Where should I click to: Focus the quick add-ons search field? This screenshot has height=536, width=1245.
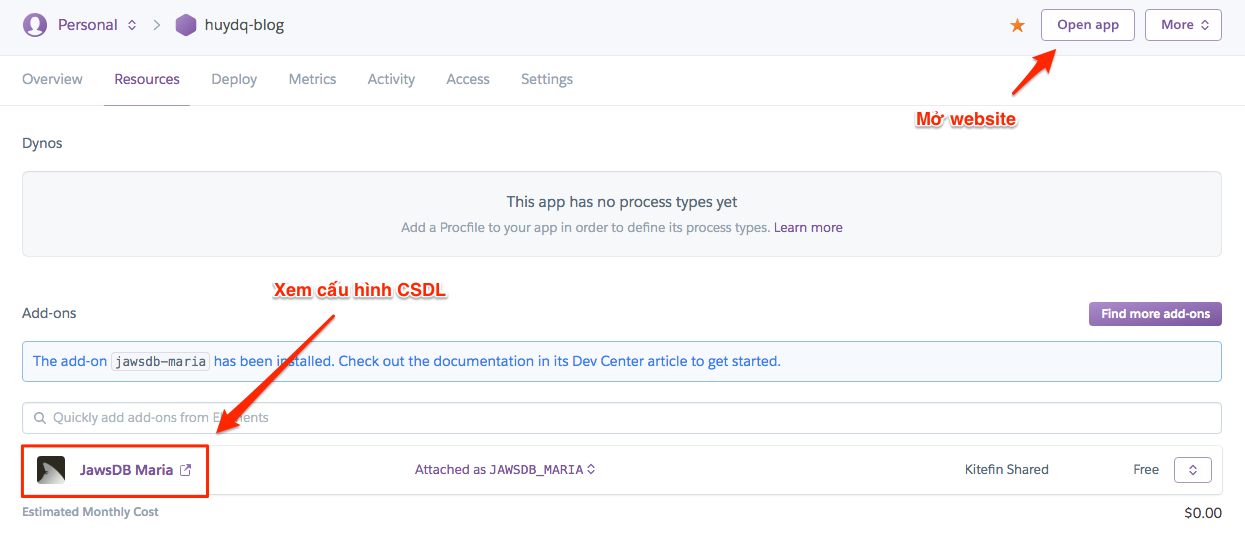point(622,418)
